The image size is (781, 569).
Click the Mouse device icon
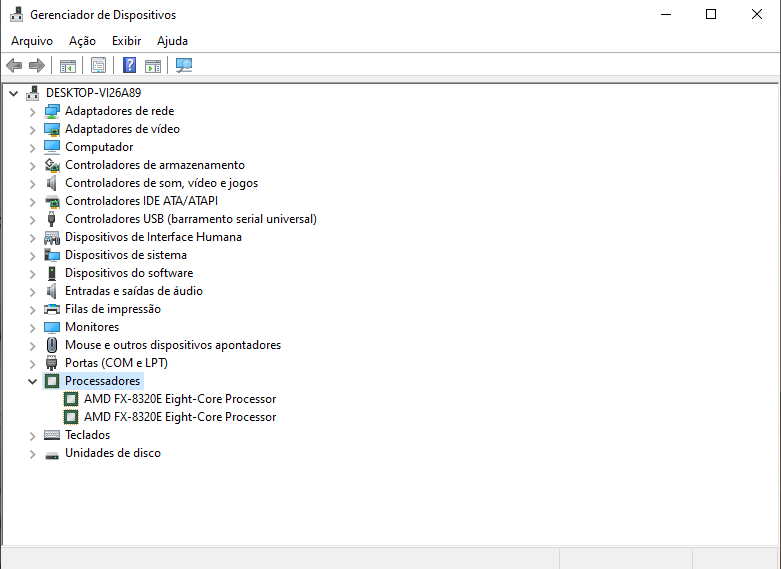point(52,345)
